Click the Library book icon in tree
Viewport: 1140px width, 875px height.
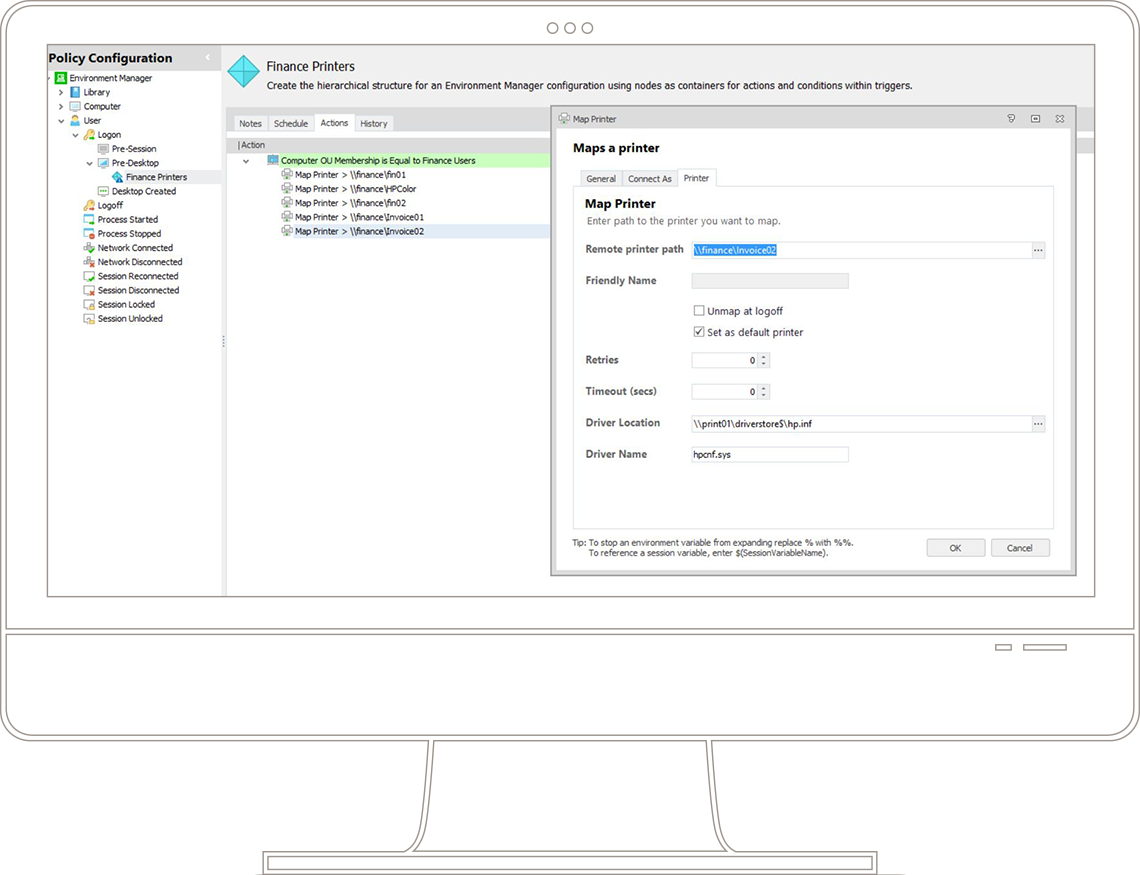[75, 92]
